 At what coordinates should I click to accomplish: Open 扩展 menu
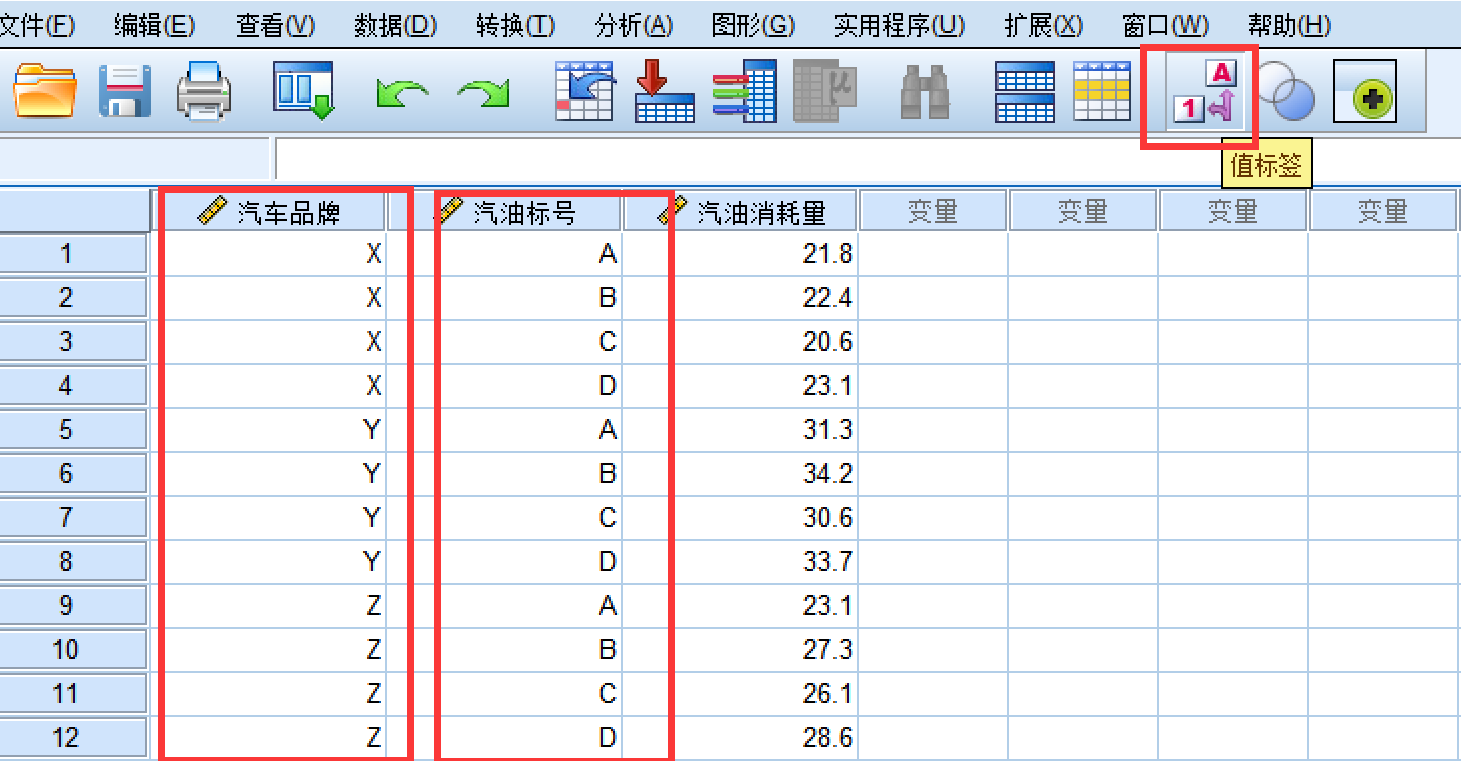pyautogui.click(x=1043, y=26)
